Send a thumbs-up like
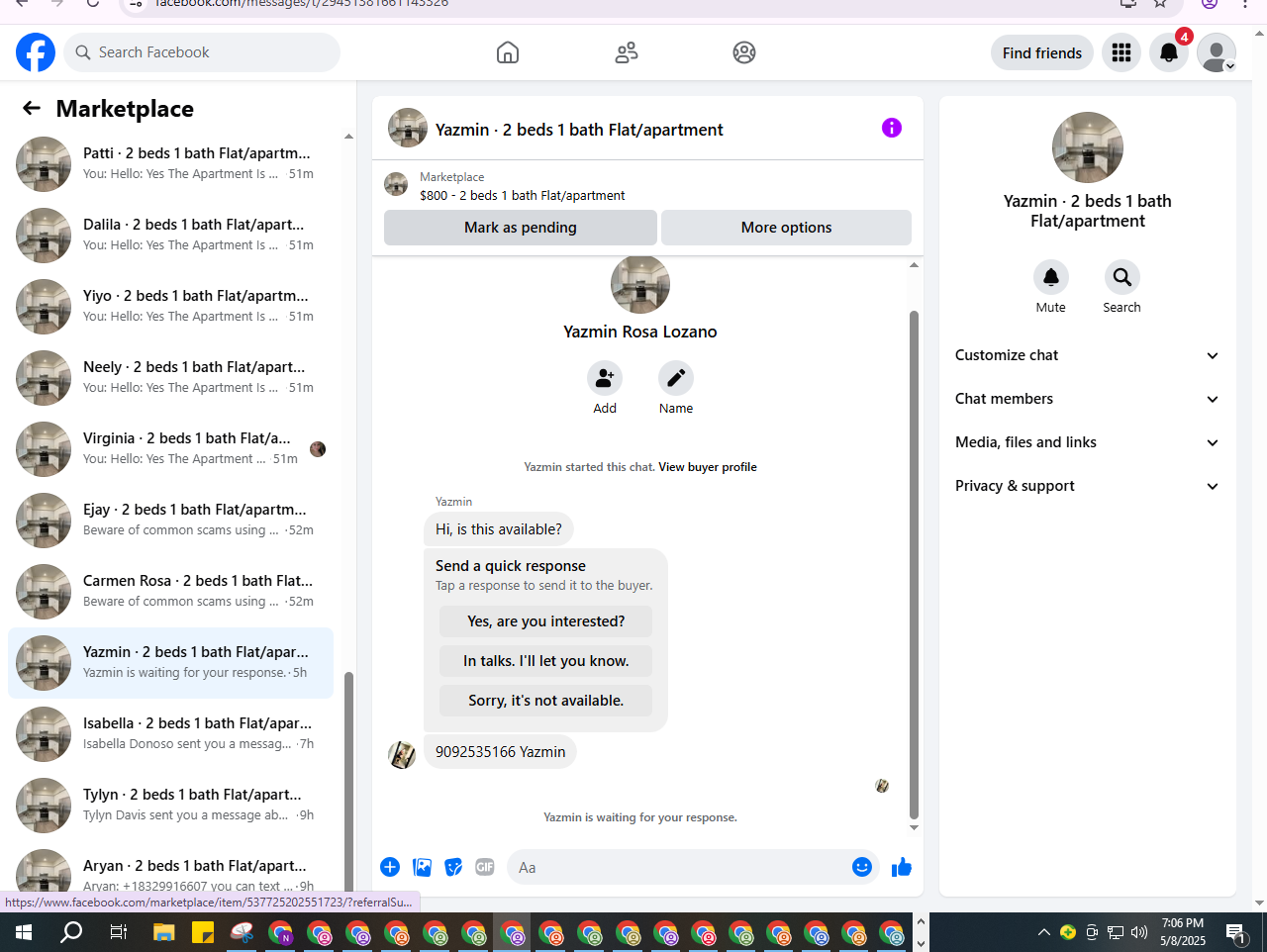 pyautogui.click(x=902, y=867)
